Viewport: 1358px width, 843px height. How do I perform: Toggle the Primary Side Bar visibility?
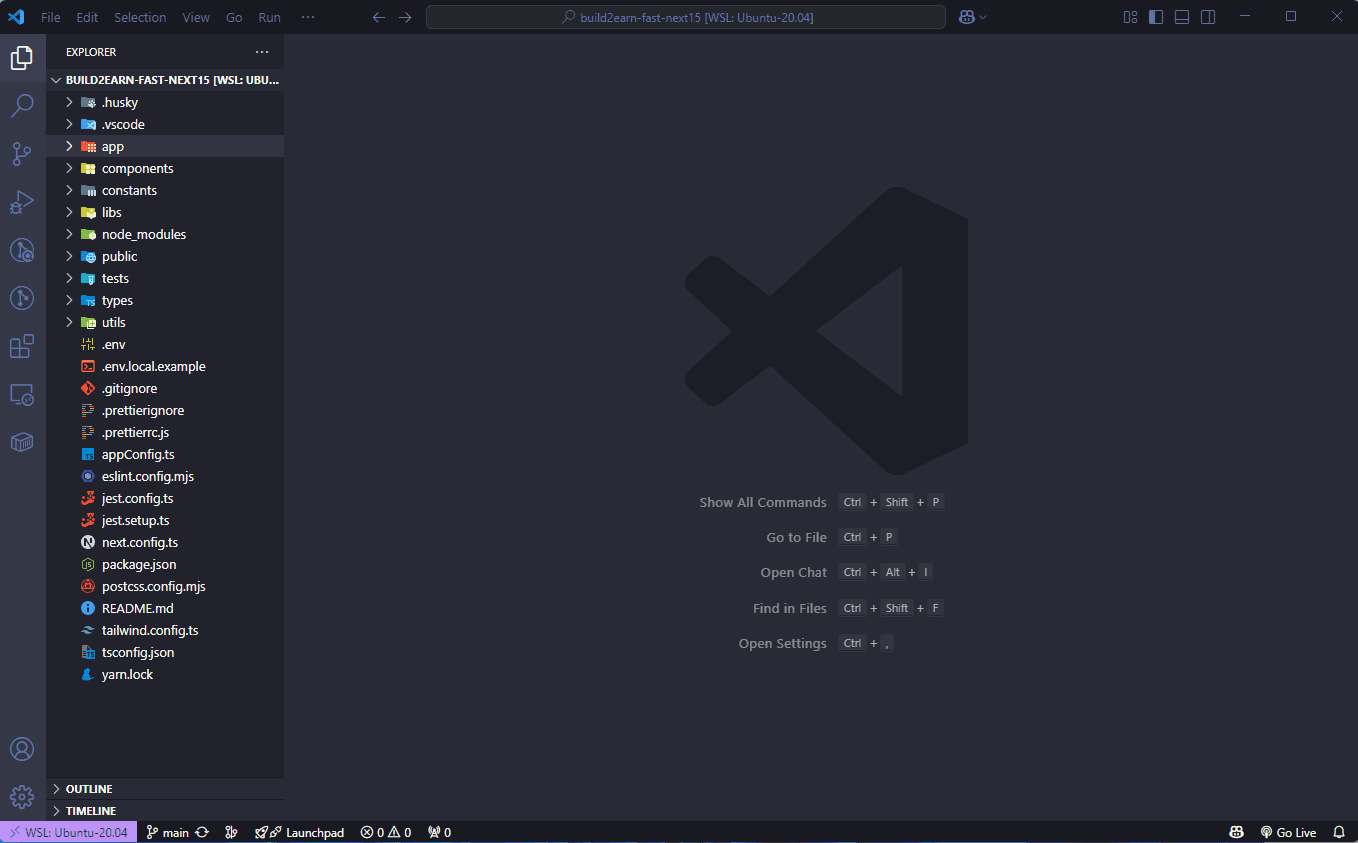pyautogui.click(x=1156, y=16)
